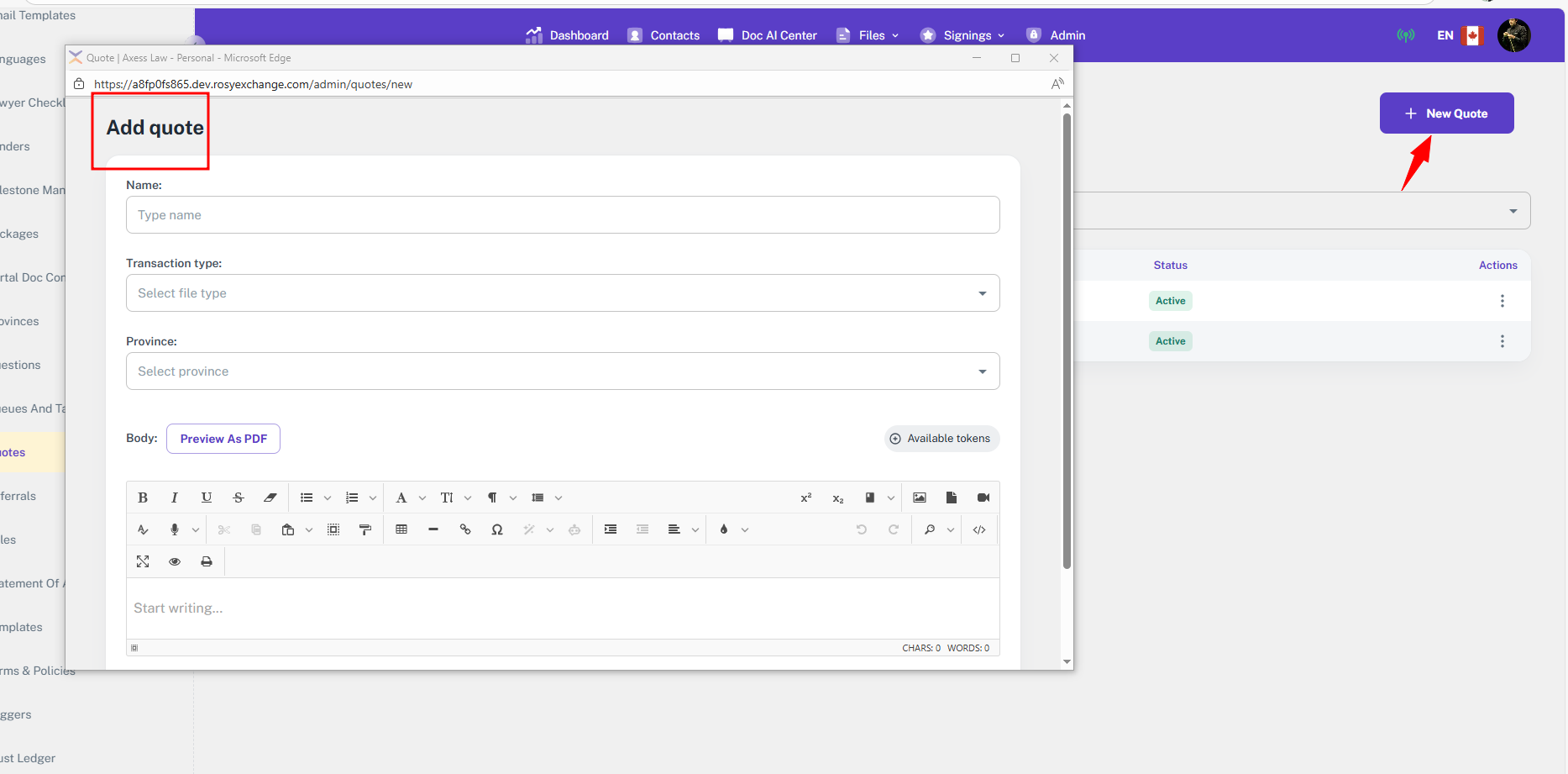
Task: Click the insert link icon
Action: pos(465,529)
